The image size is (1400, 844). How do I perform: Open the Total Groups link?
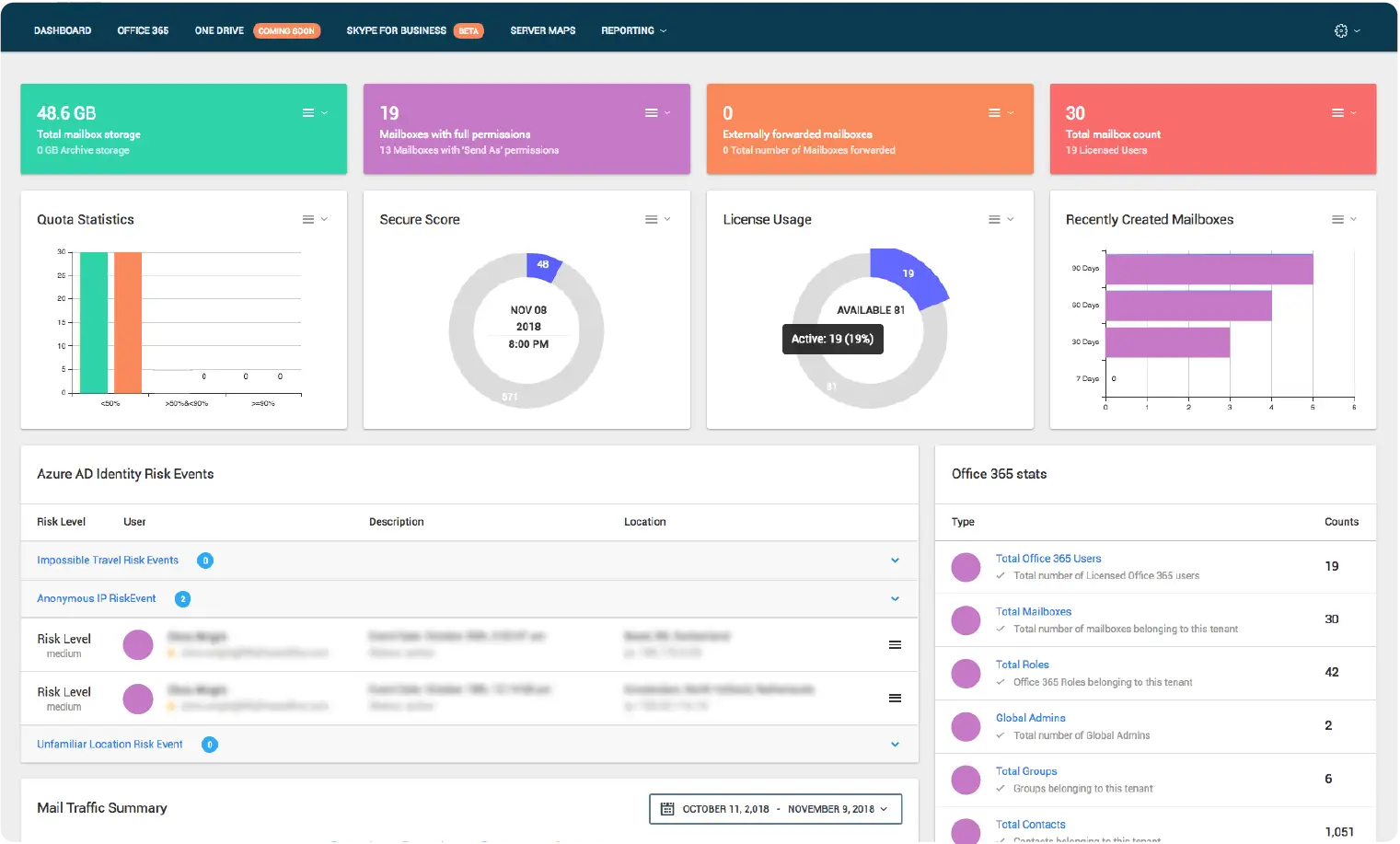[1026, 771]
